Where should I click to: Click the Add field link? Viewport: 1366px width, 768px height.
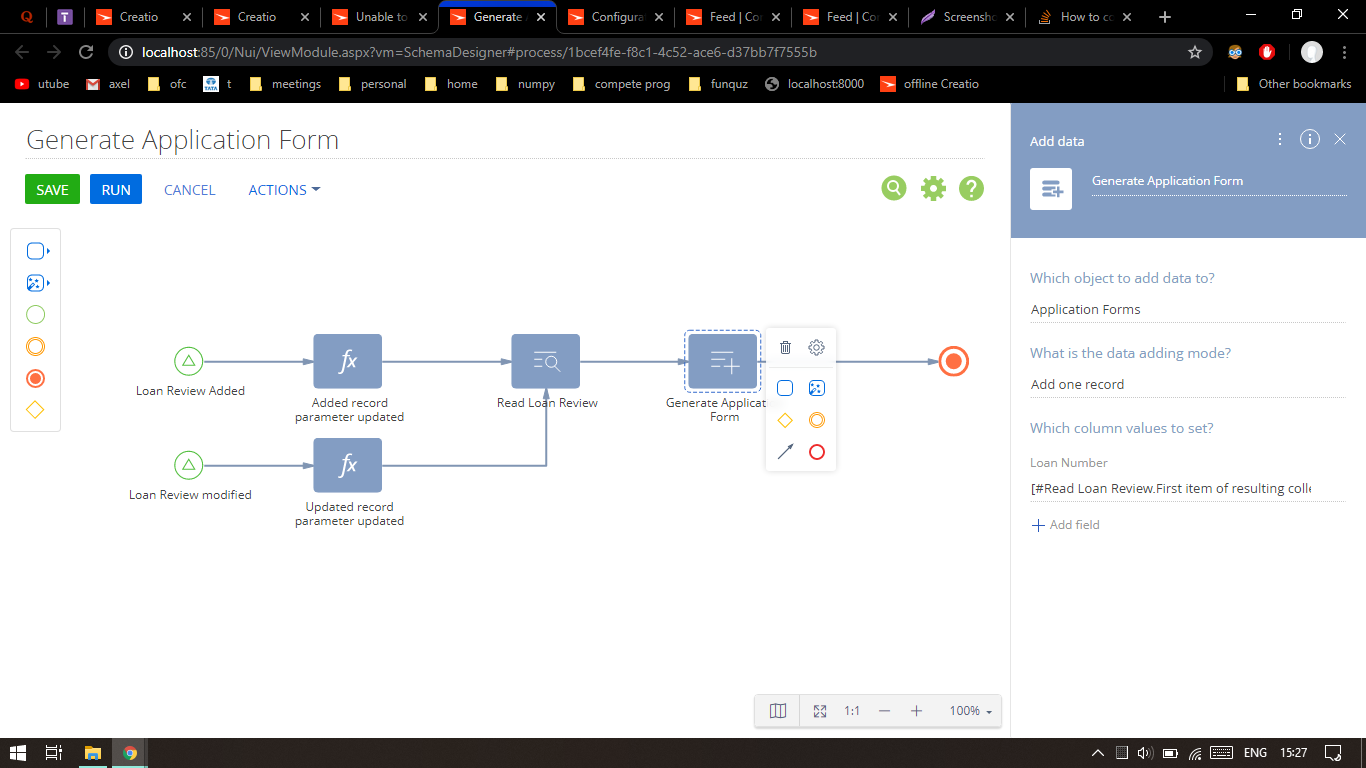[x=1066, y=525]
